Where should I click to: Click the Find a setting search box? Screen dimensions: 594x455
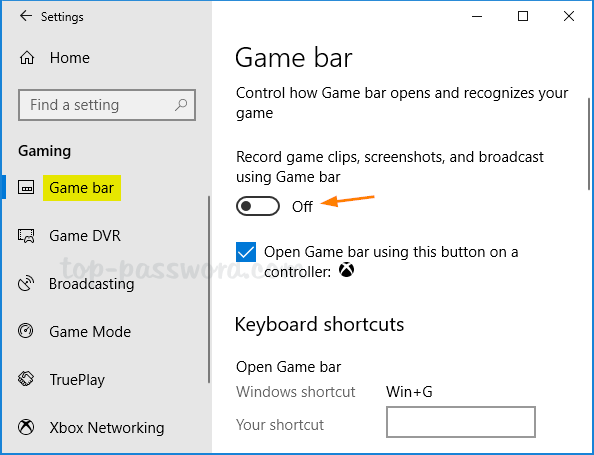click(107, 105)
